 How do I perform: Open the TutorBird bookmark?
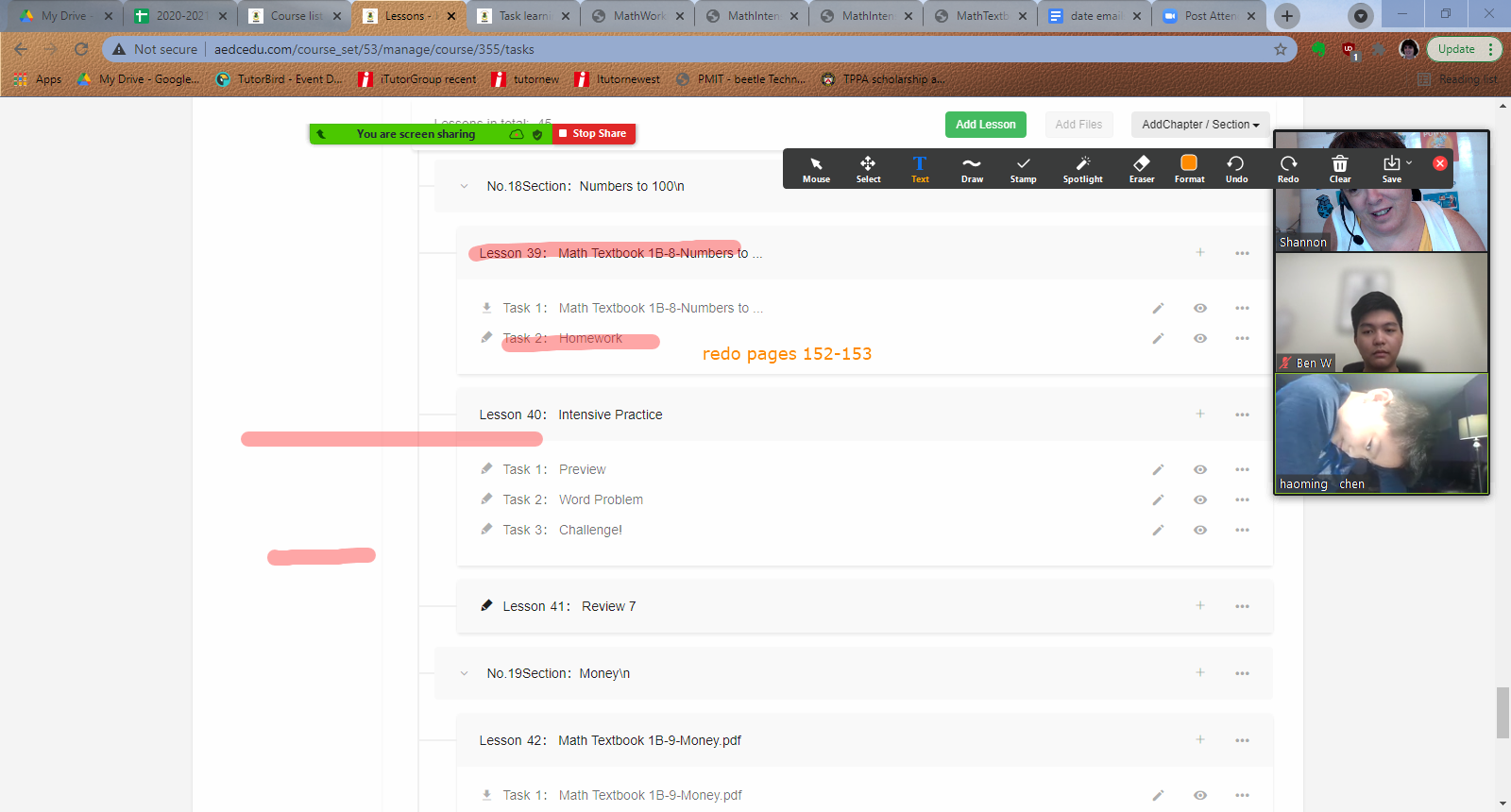tap(280, 79)
